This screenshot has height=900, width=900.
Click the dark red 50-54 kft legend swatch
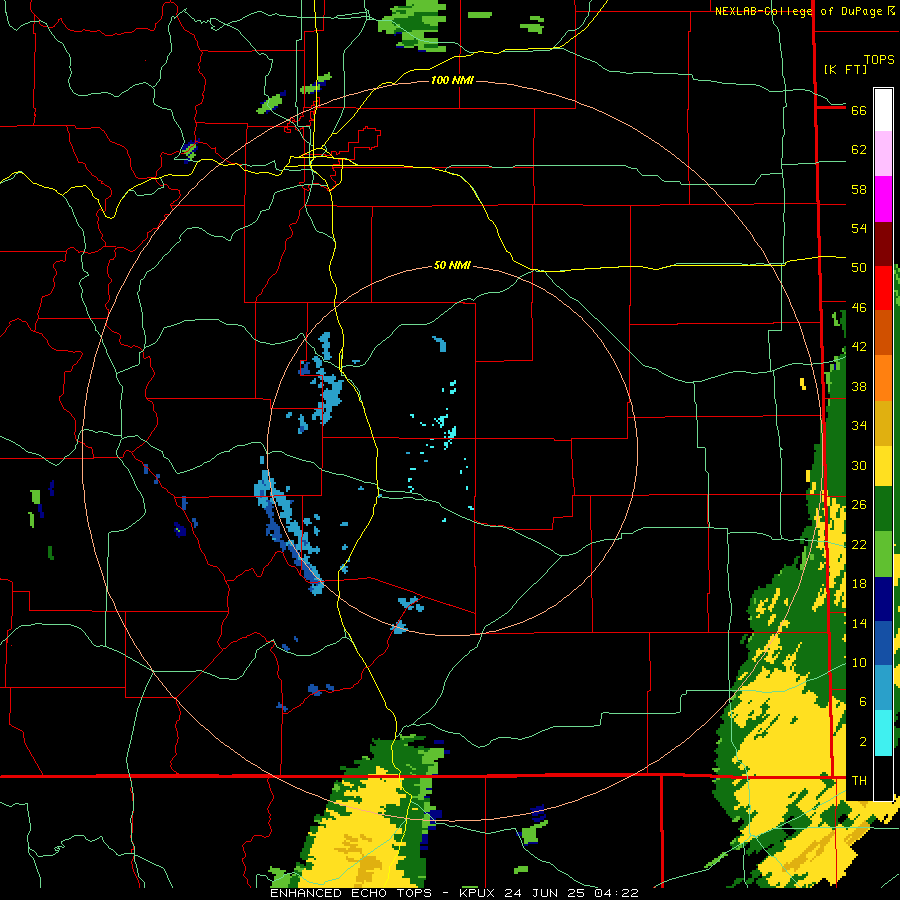click(883, 243)
